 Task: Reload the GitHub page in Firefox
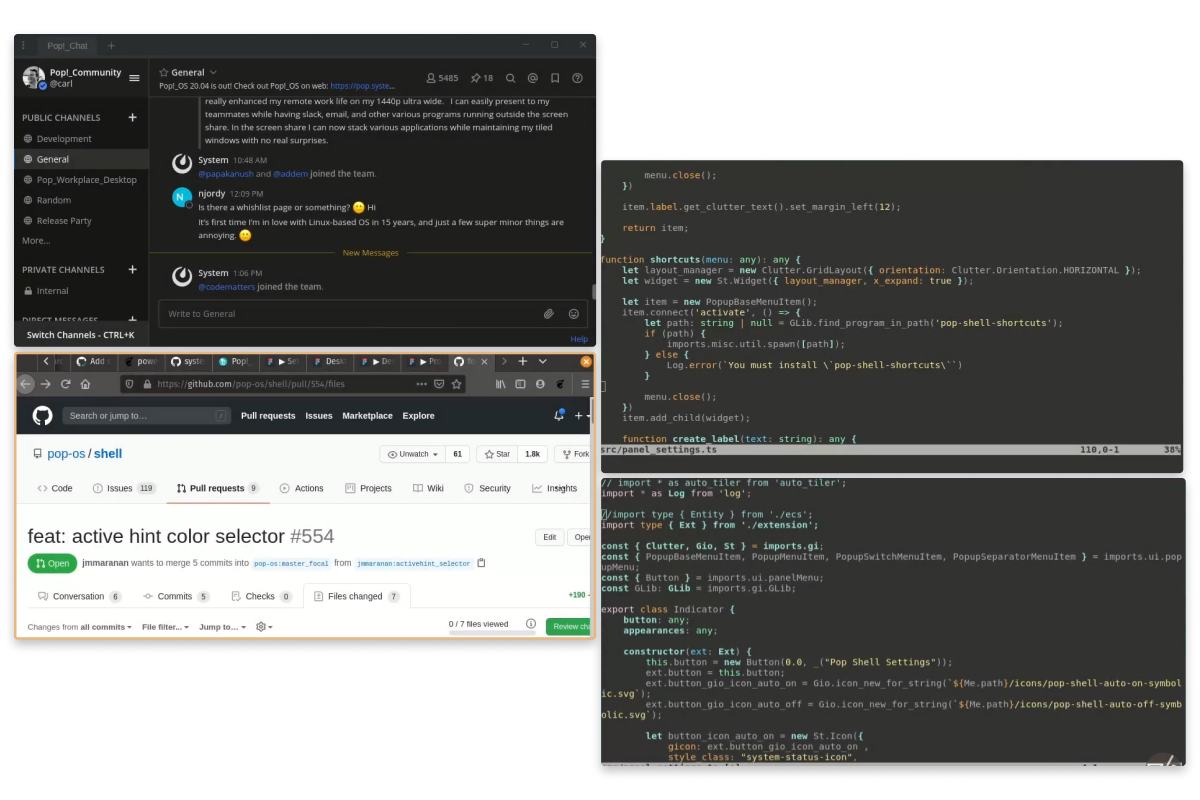(x=66, y=384)
